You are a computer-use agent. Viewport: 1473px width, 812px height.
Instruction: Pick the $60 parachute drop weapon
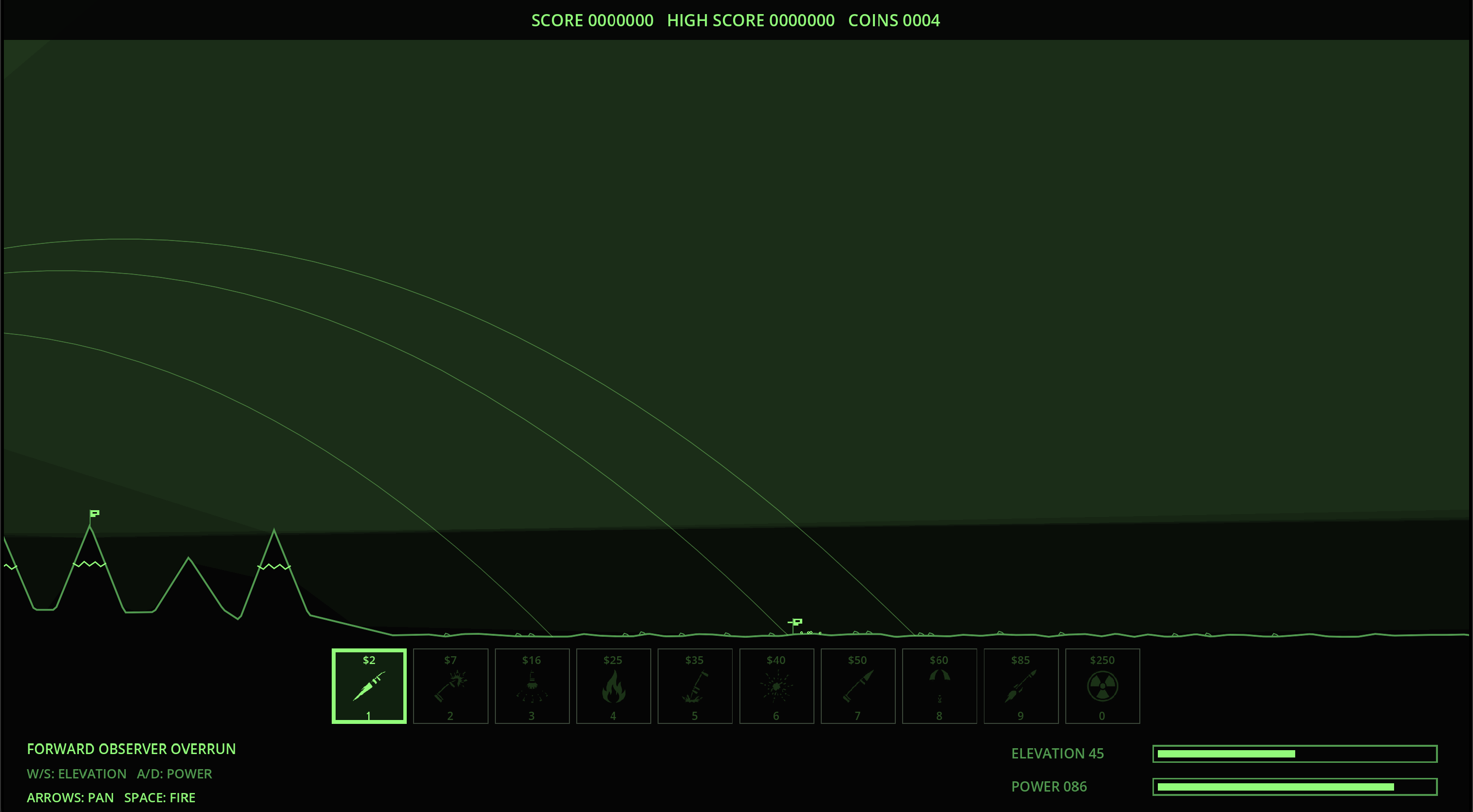click(x=940, y=686)
